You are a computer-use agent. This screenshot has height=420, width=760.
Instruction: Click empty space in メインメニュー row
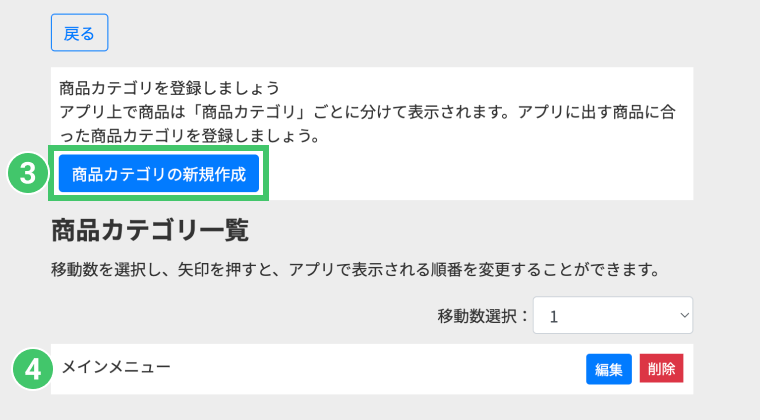pos(380,369)
